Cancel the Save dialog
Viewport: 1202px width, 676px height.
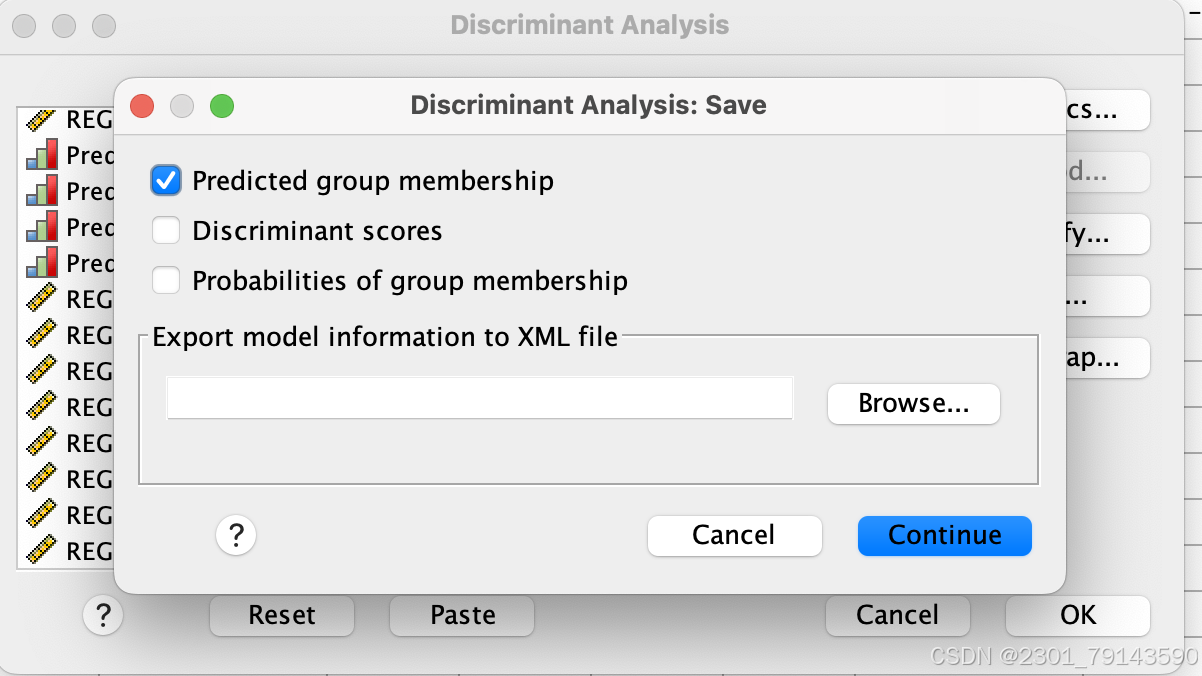(x=734, y=536)
